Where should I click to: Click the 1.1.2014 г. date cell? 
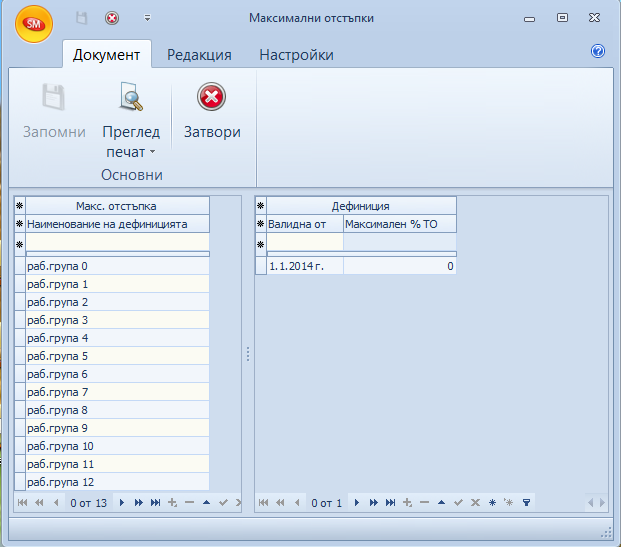[305, 266]
